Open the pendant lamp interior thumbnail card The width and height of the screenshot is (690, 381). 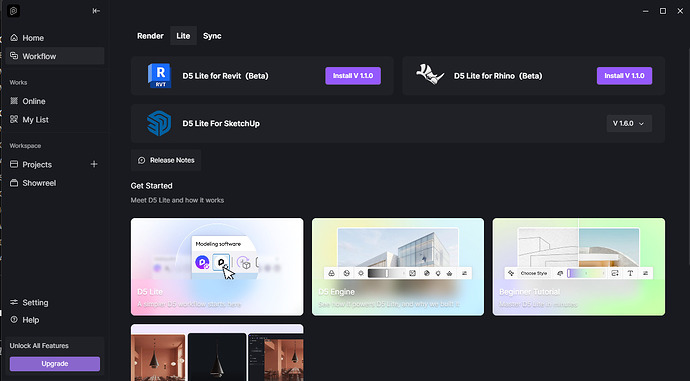pos(217,352)
